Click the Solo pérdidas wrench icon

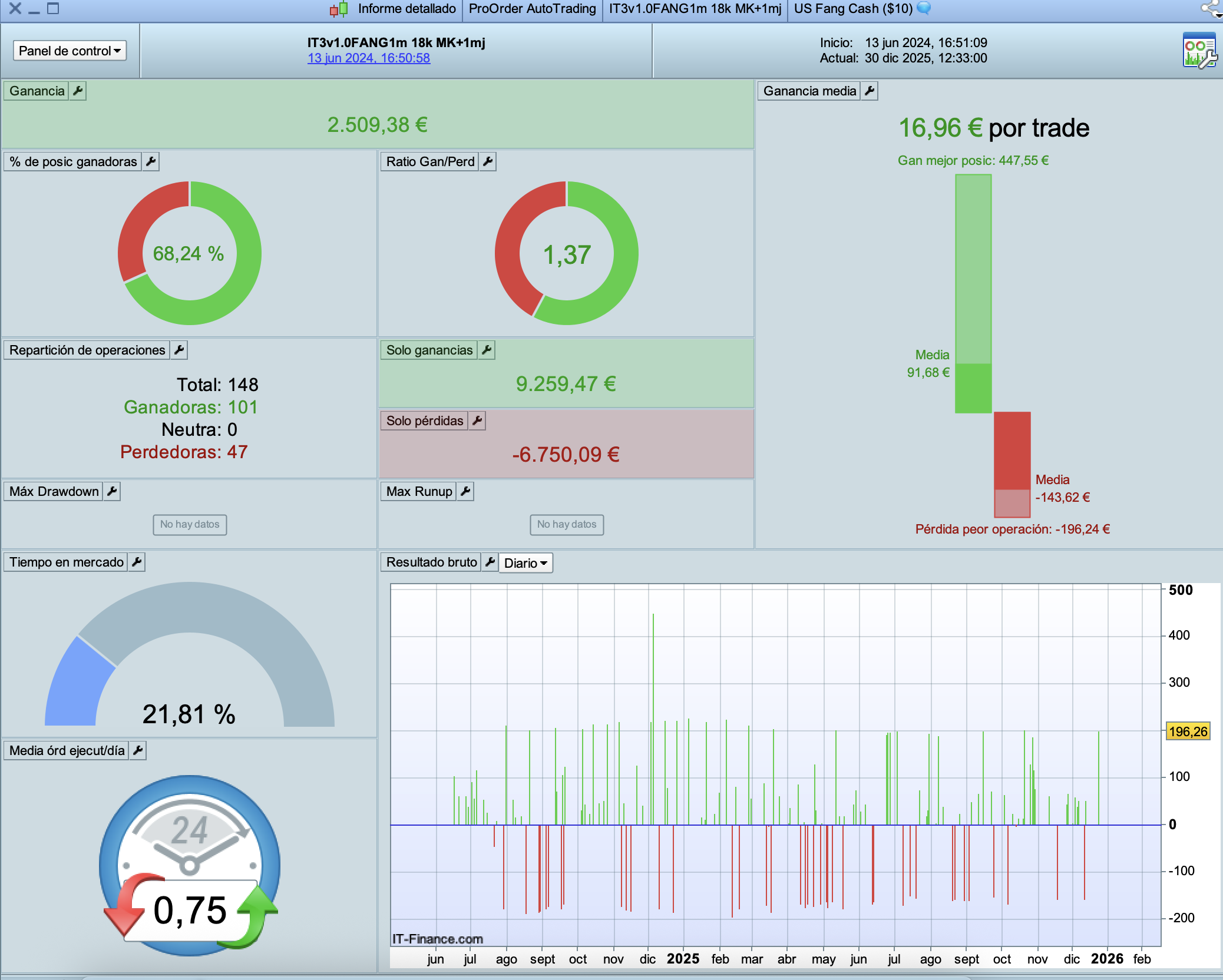pos(477,421)
